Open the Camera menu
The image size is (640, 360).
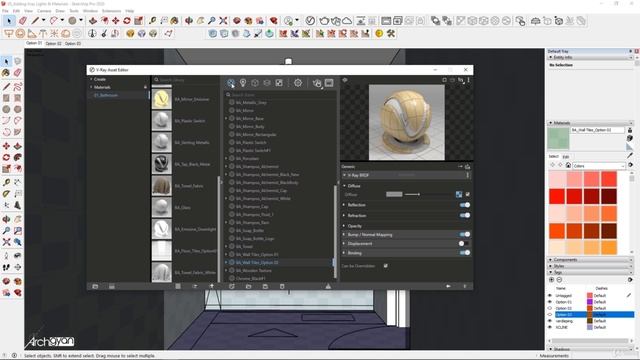(x=44, y=11)
